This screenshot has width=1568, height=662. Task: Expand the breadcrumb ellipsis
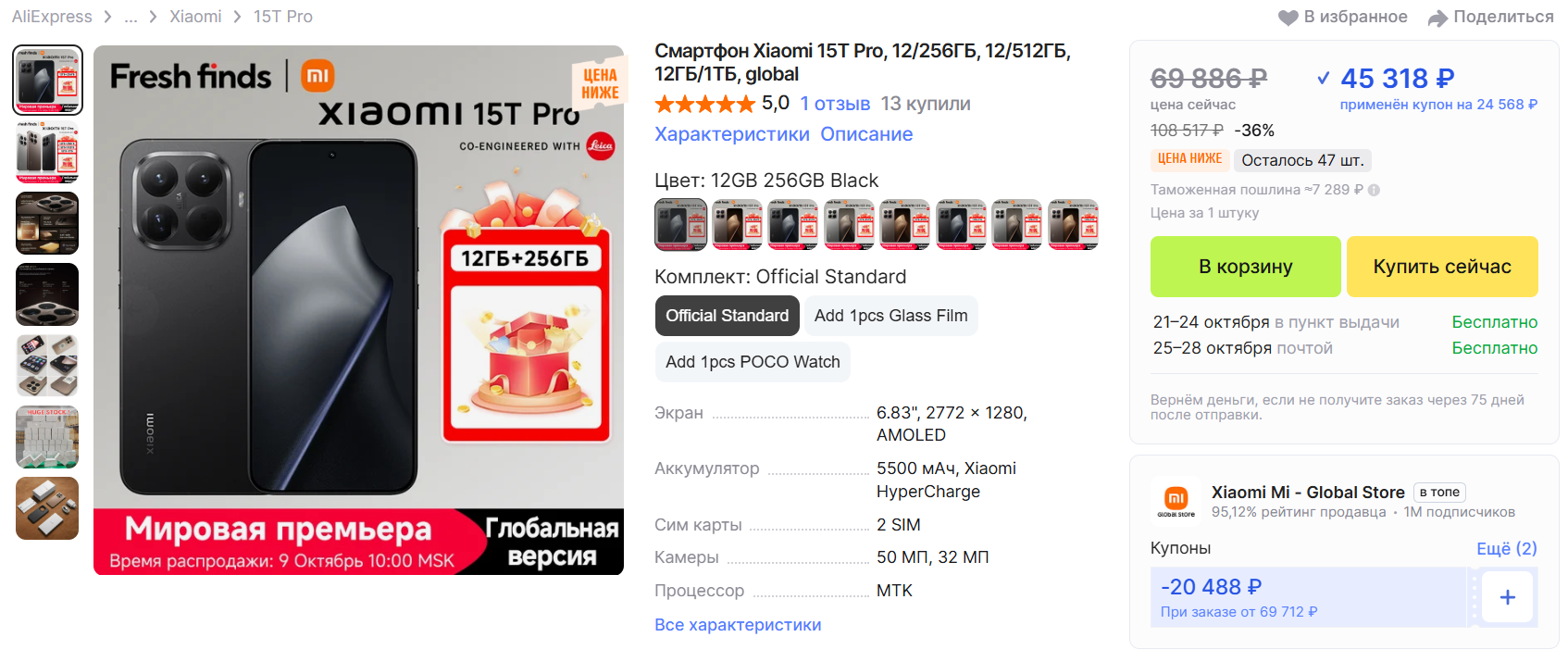point(131,17)
